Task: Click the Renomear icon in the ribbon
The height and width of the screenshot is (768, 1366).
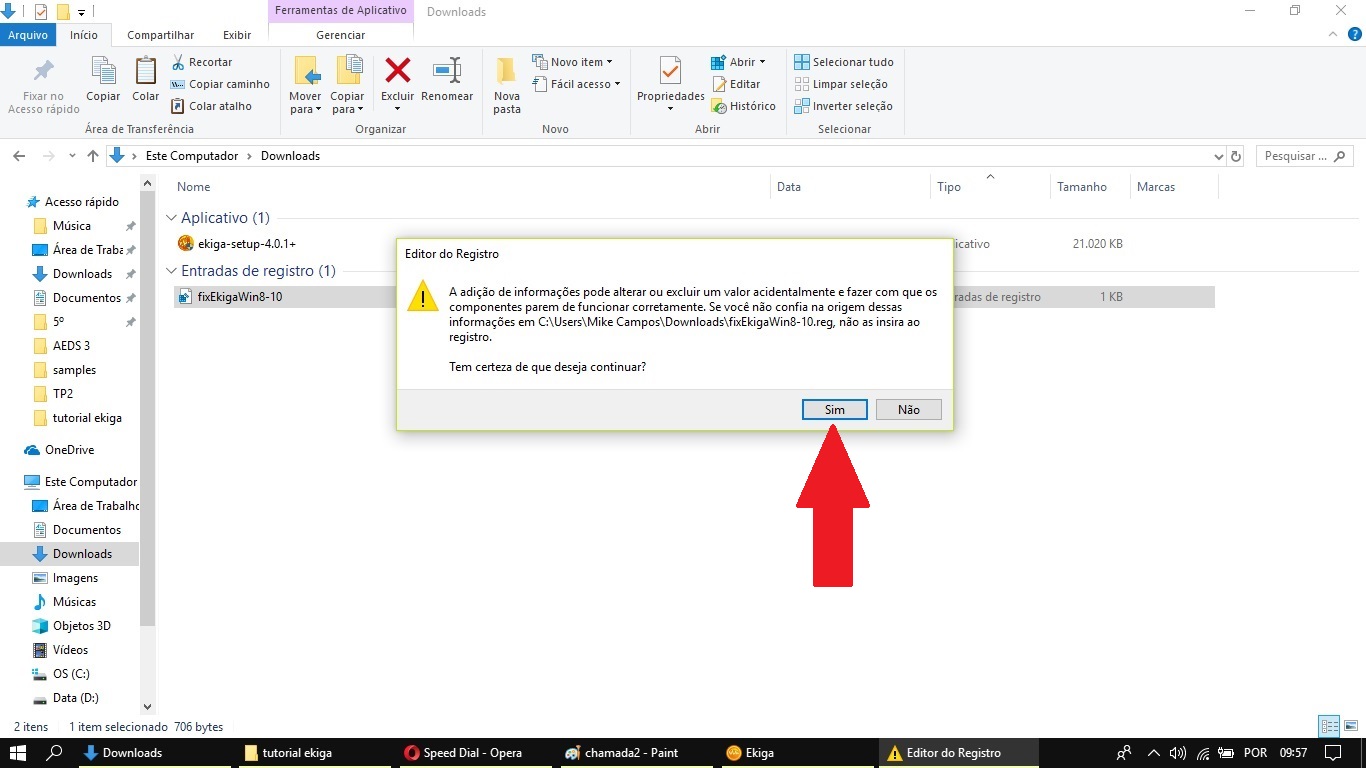Action: 446,72
